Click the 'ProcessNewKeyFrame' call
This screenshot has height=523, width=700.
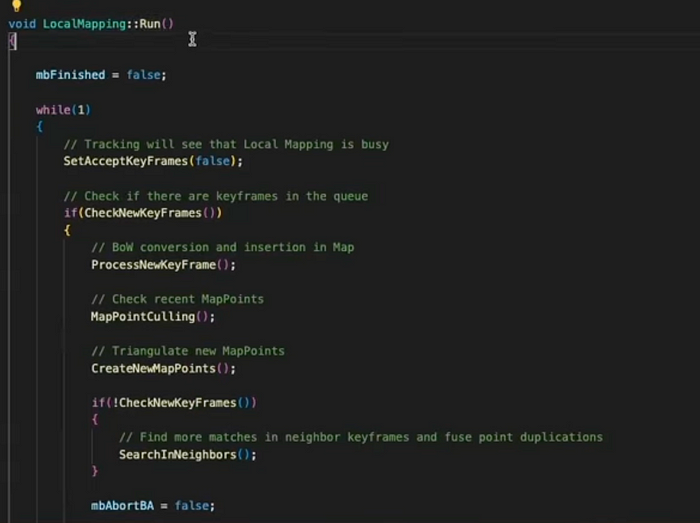point(154,265)
